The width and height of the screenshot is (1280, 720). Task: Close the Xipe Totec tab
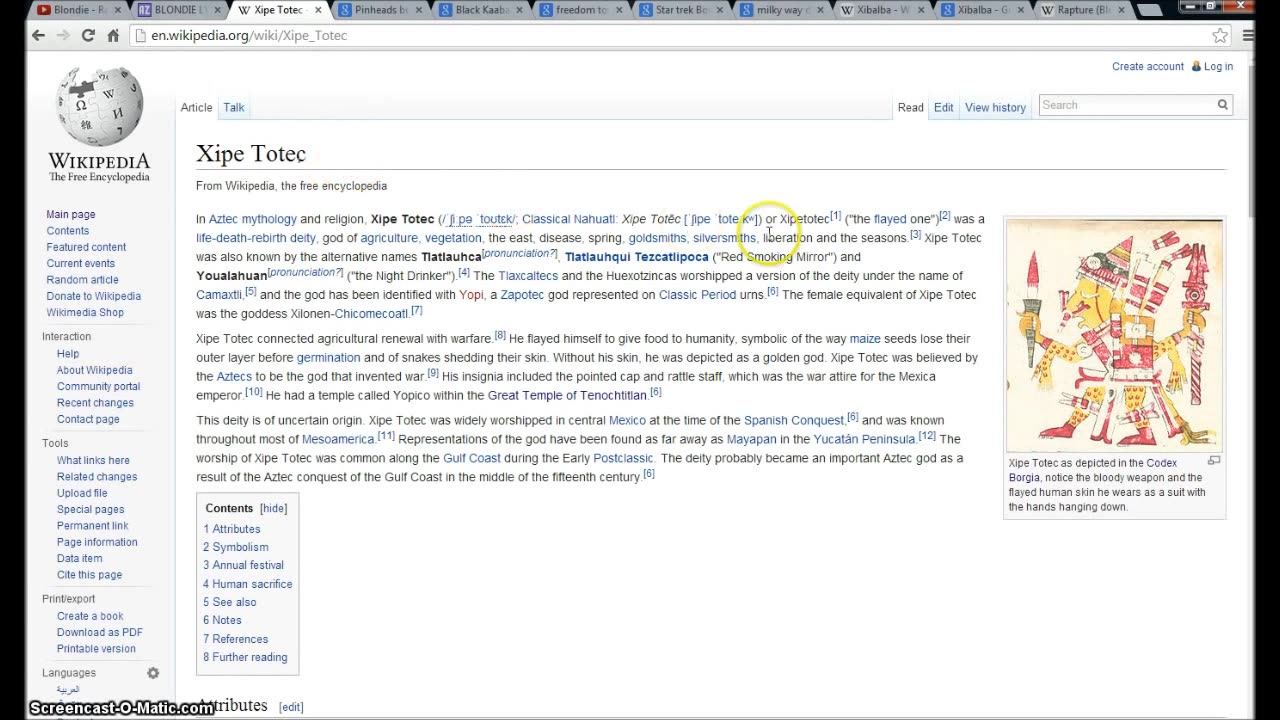point(319,10)
